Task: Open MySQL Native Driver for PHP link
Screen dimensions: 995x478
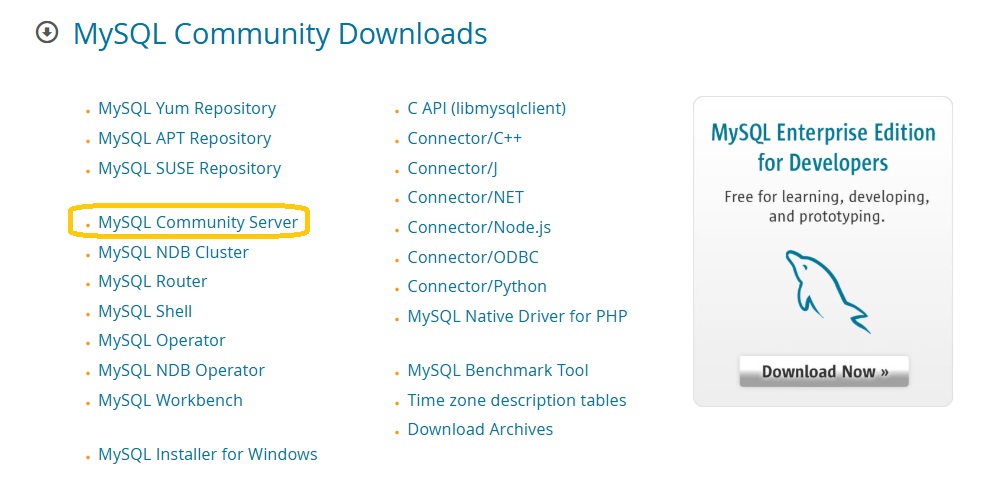Action: coord(517,316)
